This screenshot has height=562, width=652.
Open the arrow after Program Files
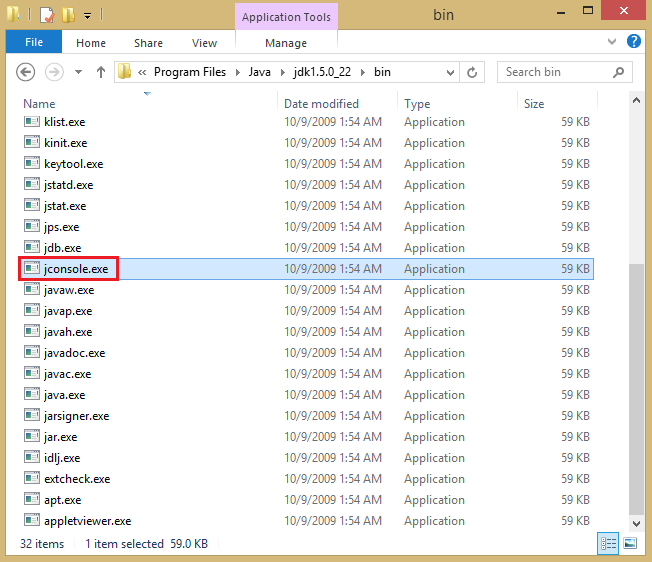(238, 72)
